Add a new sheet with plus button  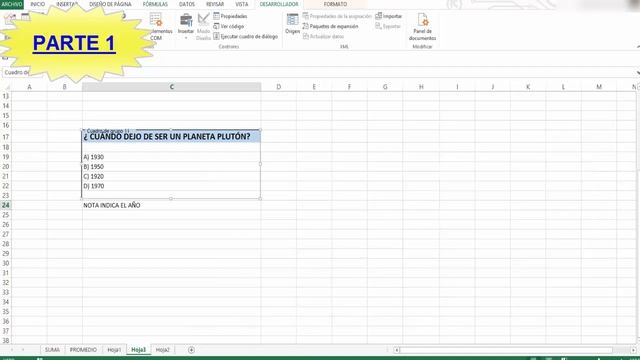(191, 350)
